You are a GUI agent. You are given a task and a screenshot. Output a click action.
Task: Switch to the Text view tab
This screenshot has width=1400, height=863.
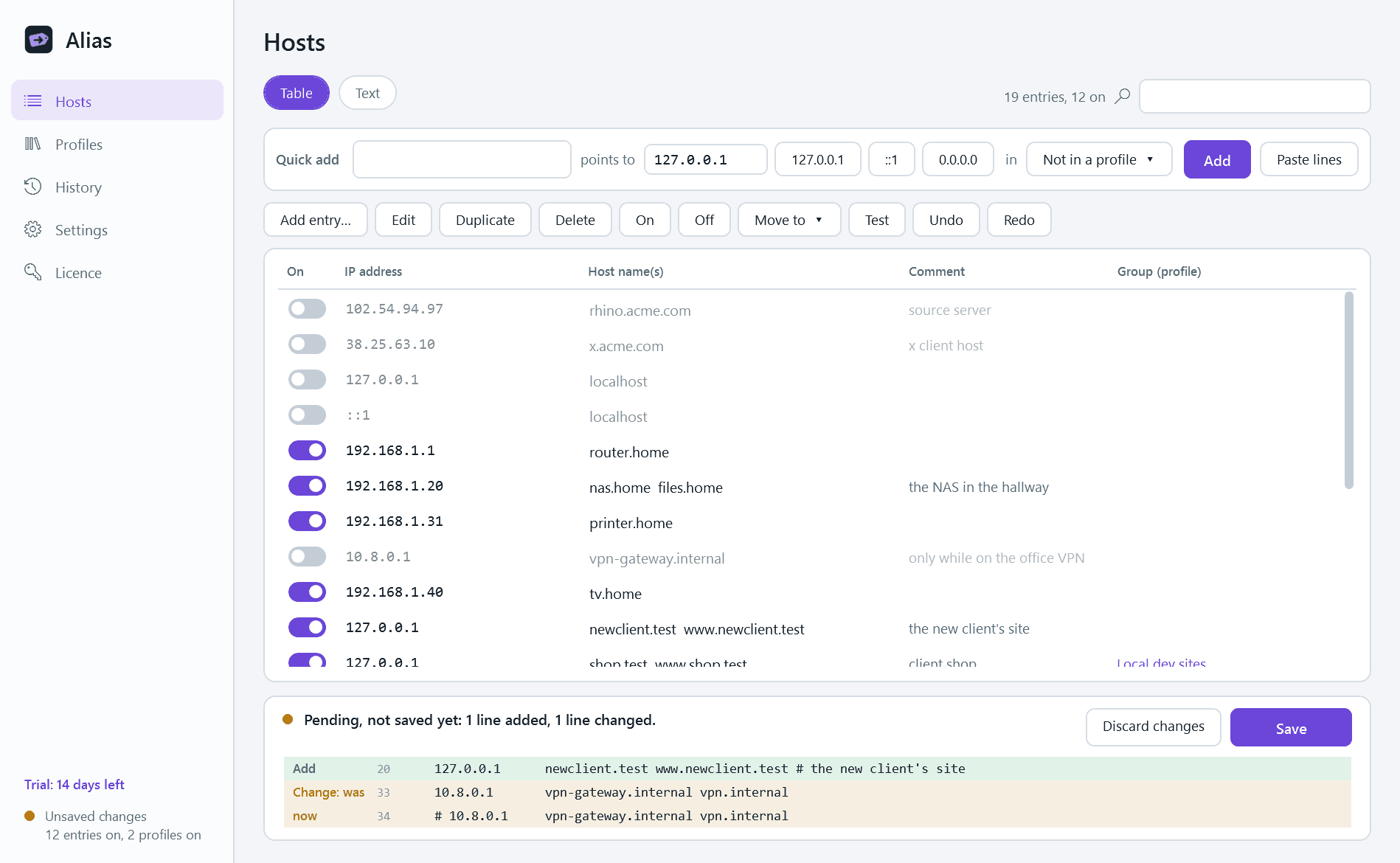point(367,93)
